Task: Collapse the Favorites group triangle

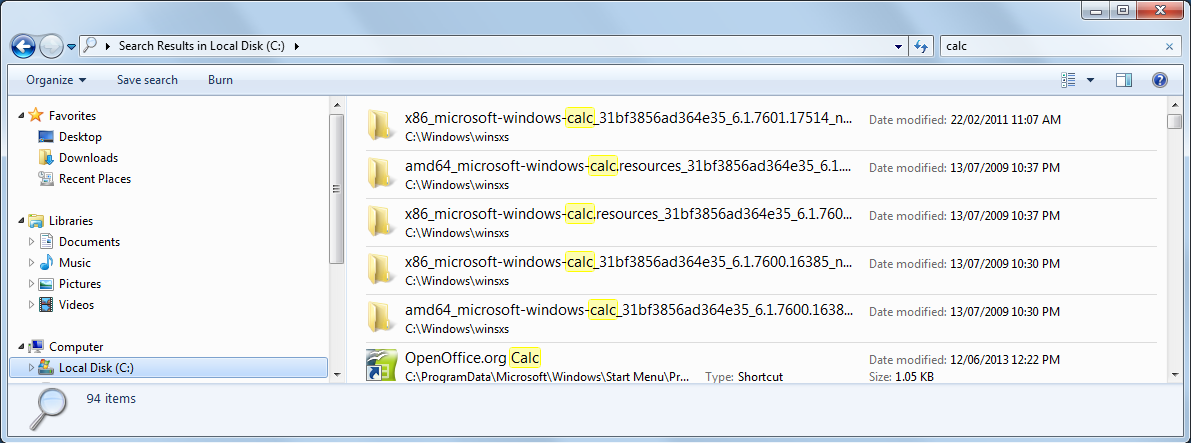Action: [21, 116]
